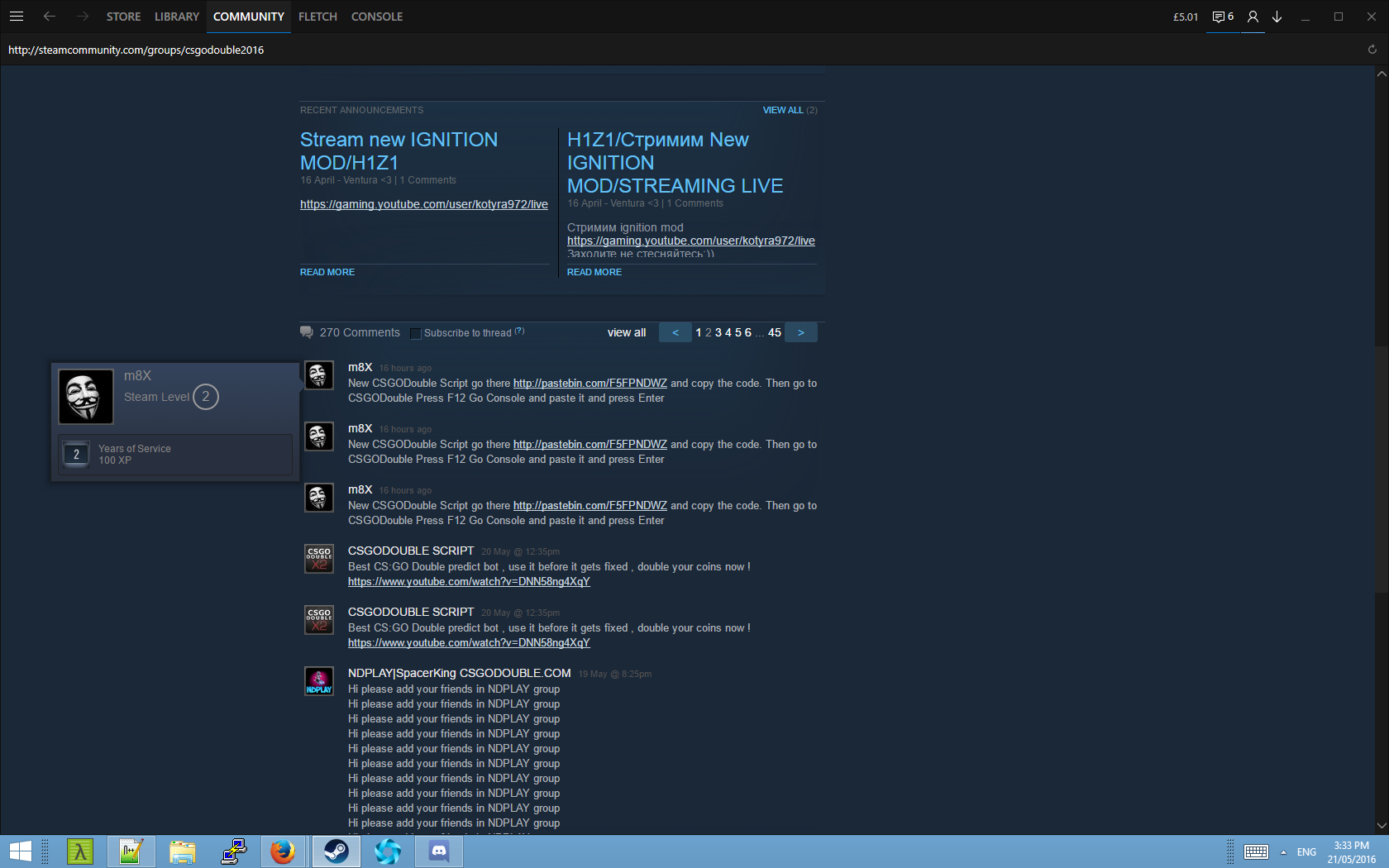Open Read More under Stream new IGNITION
This screenshot has width=1389, height=868.
pos(327,272)
